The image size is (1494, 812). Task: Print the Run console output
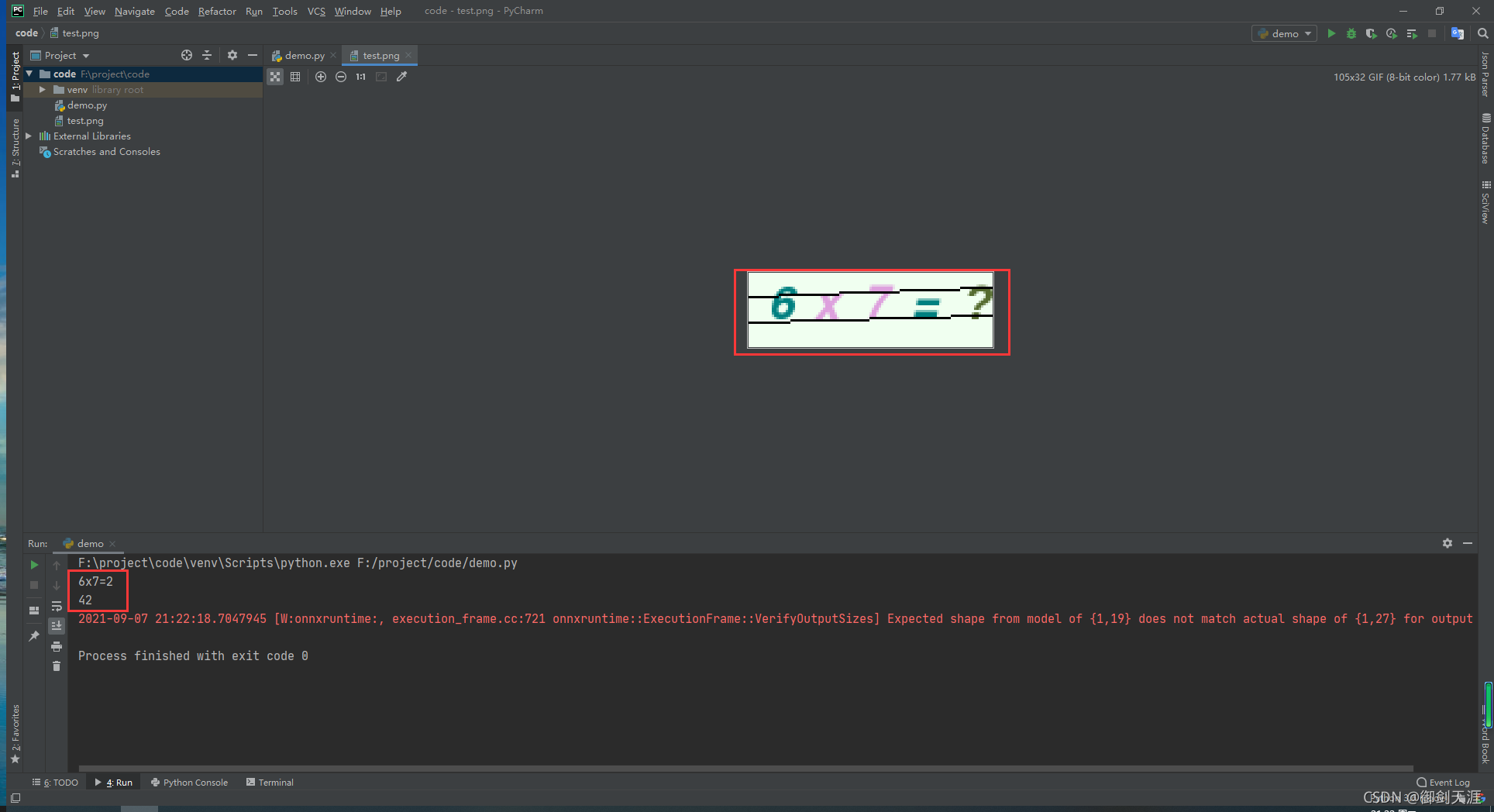(x=57, y=646)
